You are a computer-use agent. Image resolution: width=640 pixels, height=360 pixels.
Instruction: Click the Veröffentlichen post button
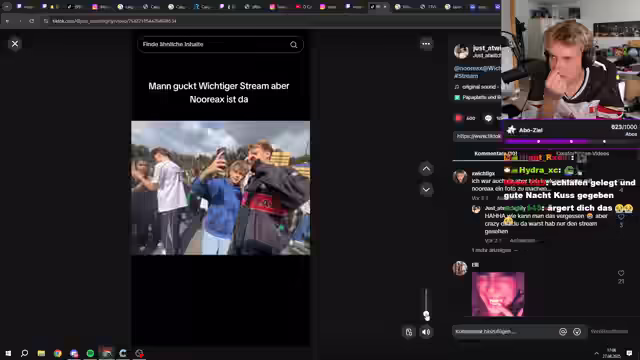pos(609,331)
